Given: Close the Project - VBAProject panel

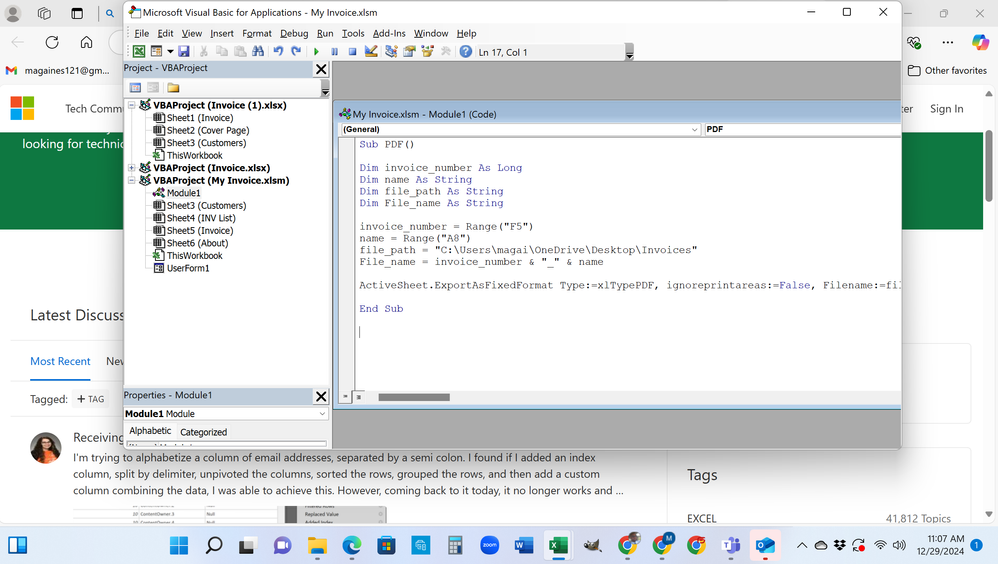Looking at the screenshot, I should pos(321,69).
